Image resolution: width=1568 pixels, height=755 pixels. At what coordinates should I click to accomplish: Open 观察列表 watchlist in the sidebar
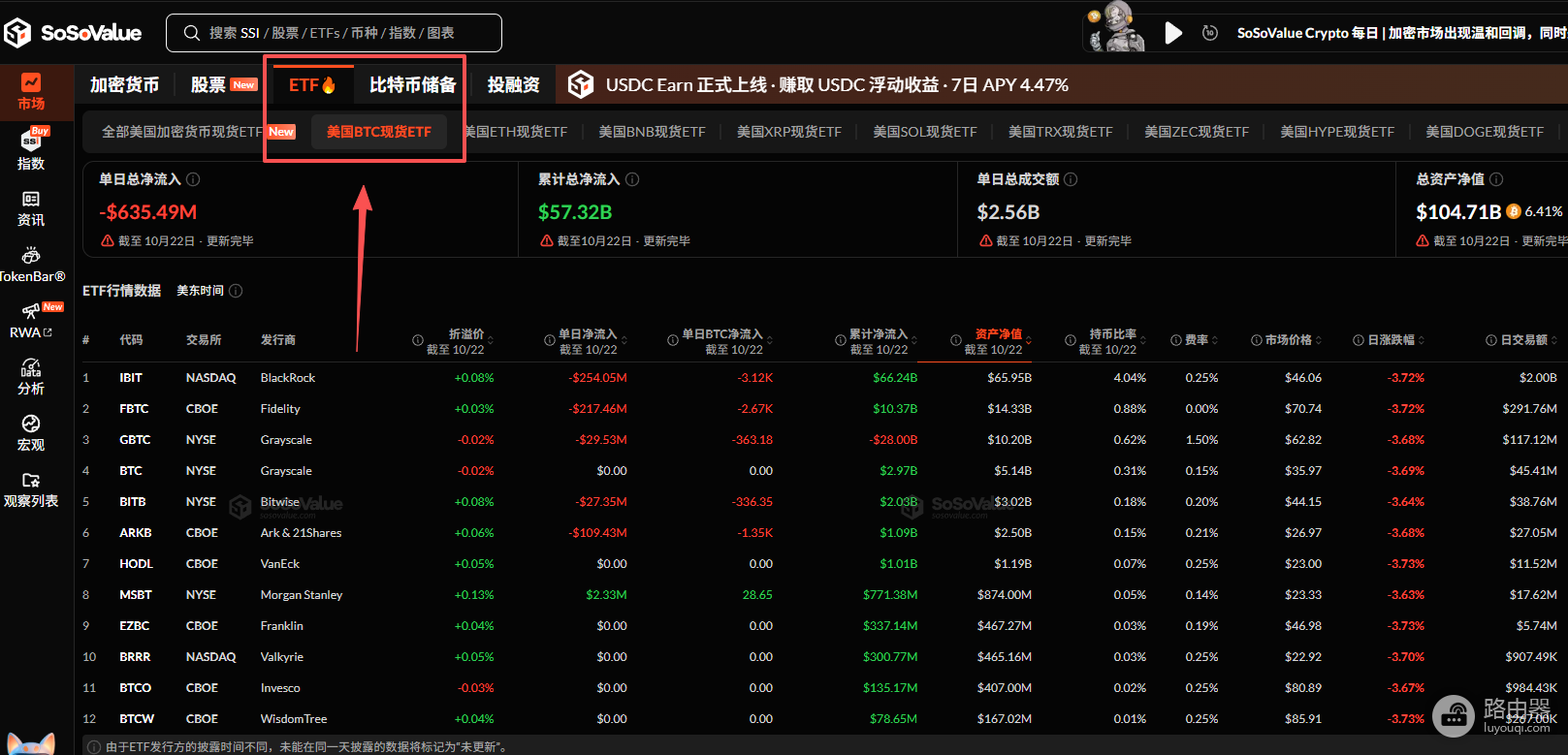31,490
